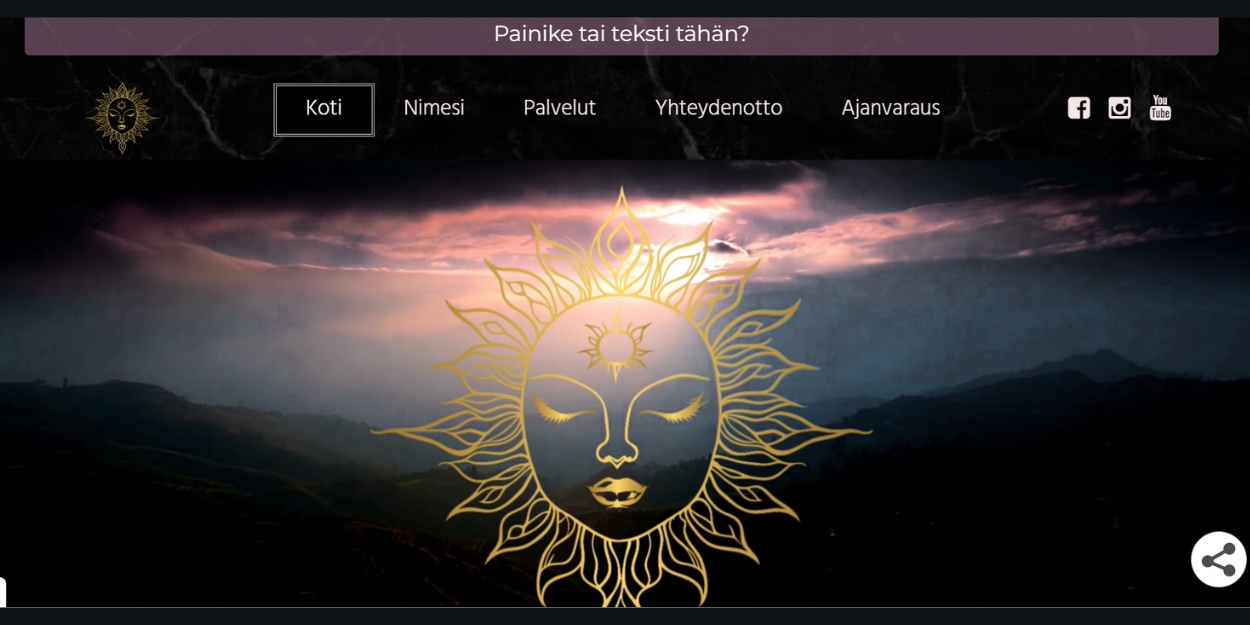Viewport: 1250px width, 625px height.
Task: Click the small sun face logo
Action: (x=122, y=117)
